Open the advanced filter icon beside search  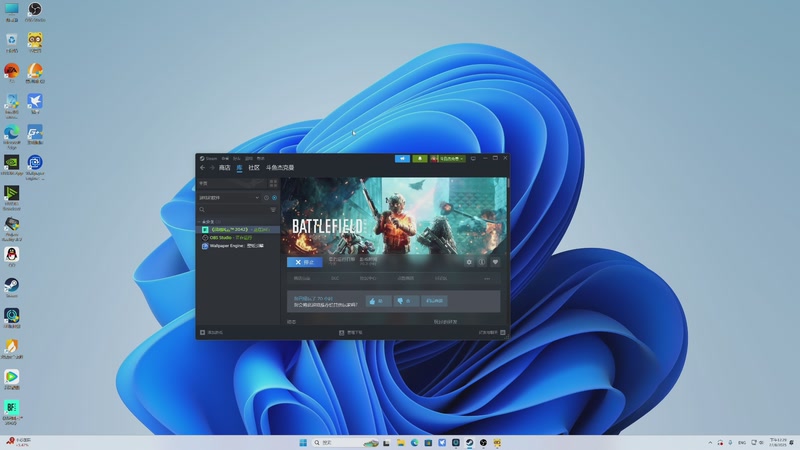pos(273,210)
